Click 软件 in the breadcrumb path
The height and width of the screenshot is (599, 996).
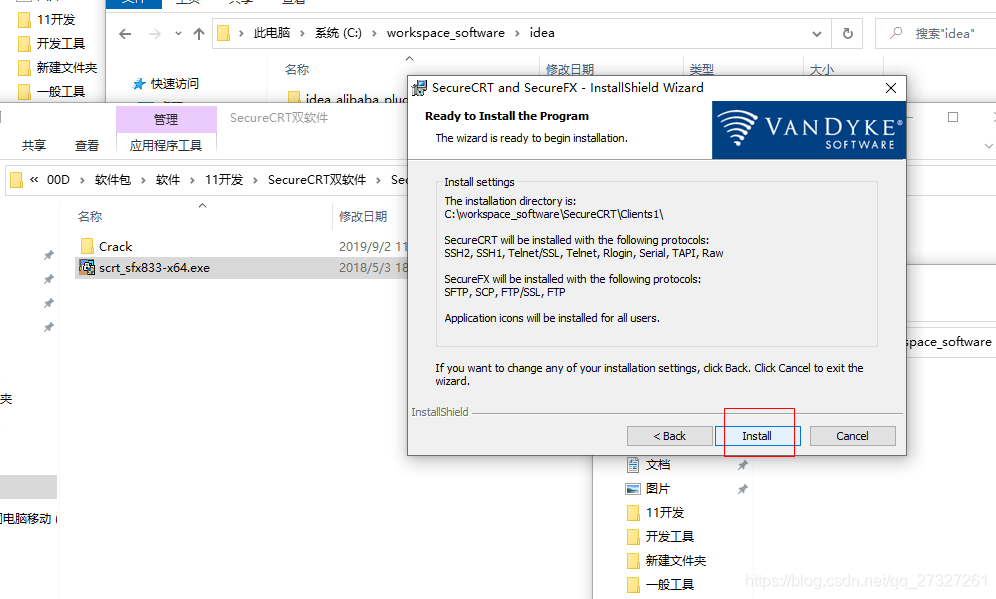coord(168,180)
